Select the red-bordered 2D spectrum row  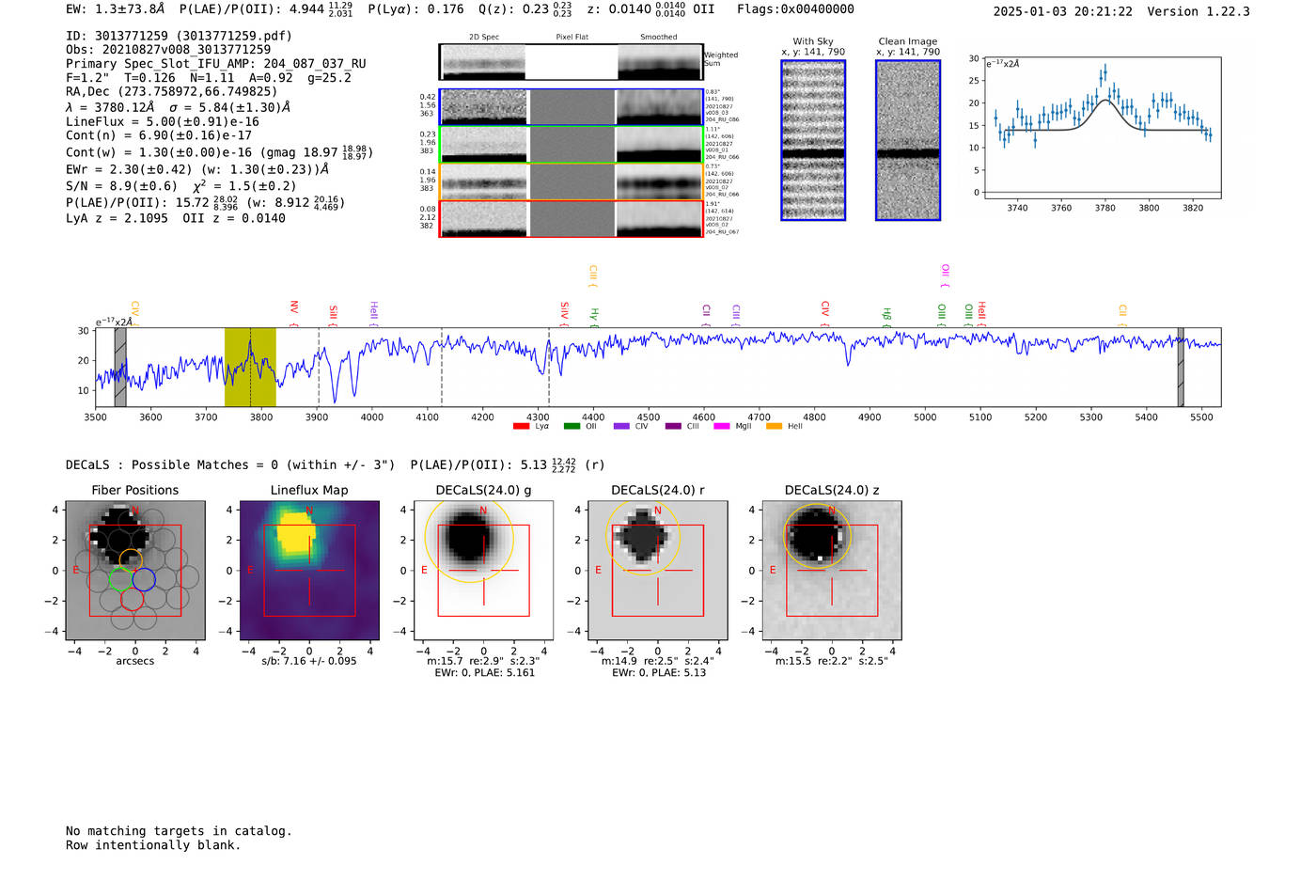[572, 219]
